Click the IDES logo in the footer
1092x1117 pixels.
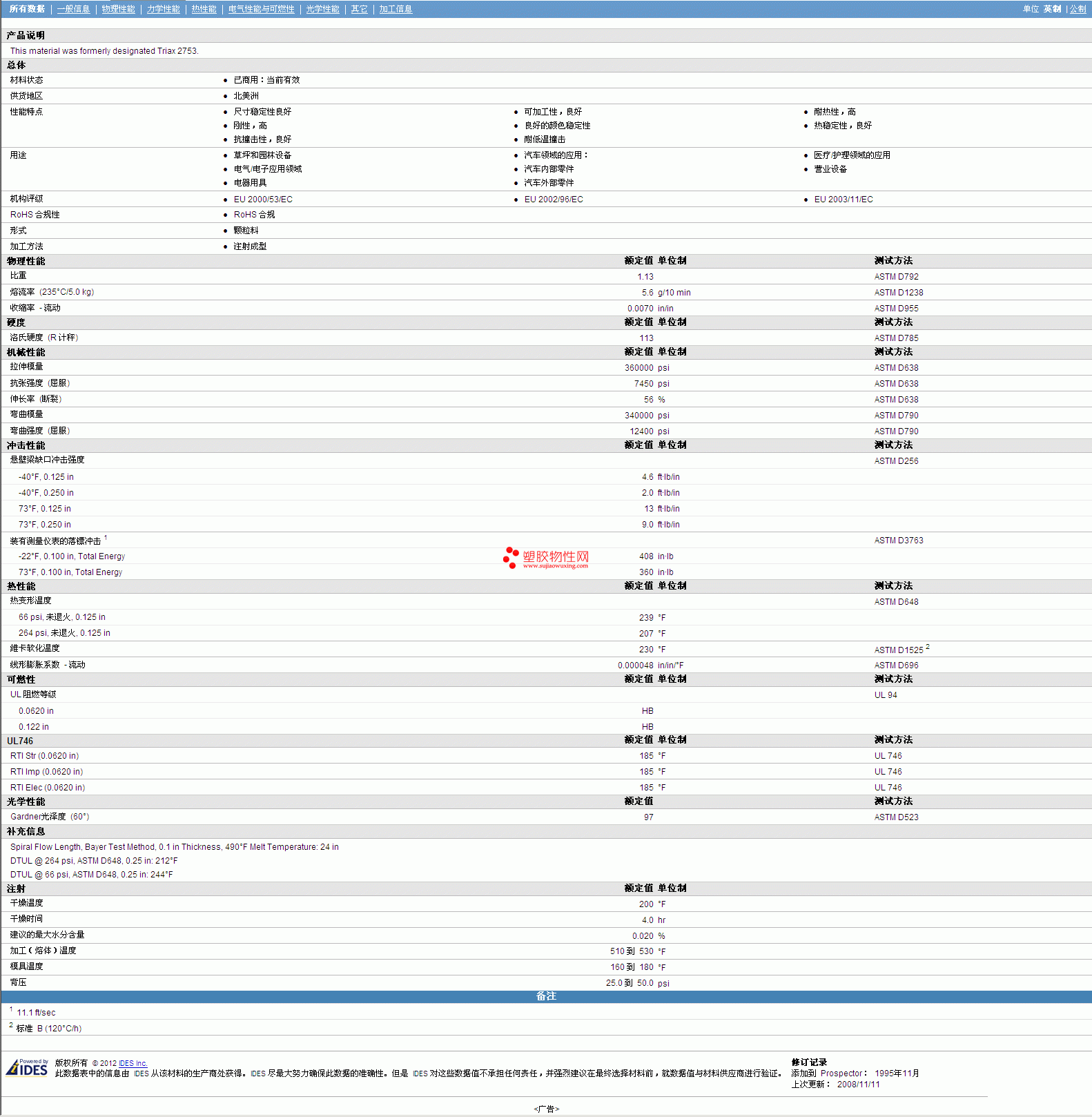27,1067
